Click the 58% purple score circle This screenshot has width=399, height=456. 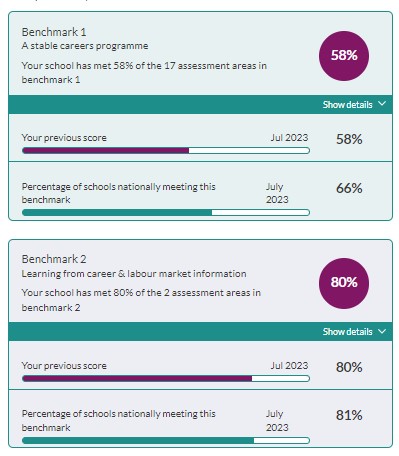tap(344, 56)
